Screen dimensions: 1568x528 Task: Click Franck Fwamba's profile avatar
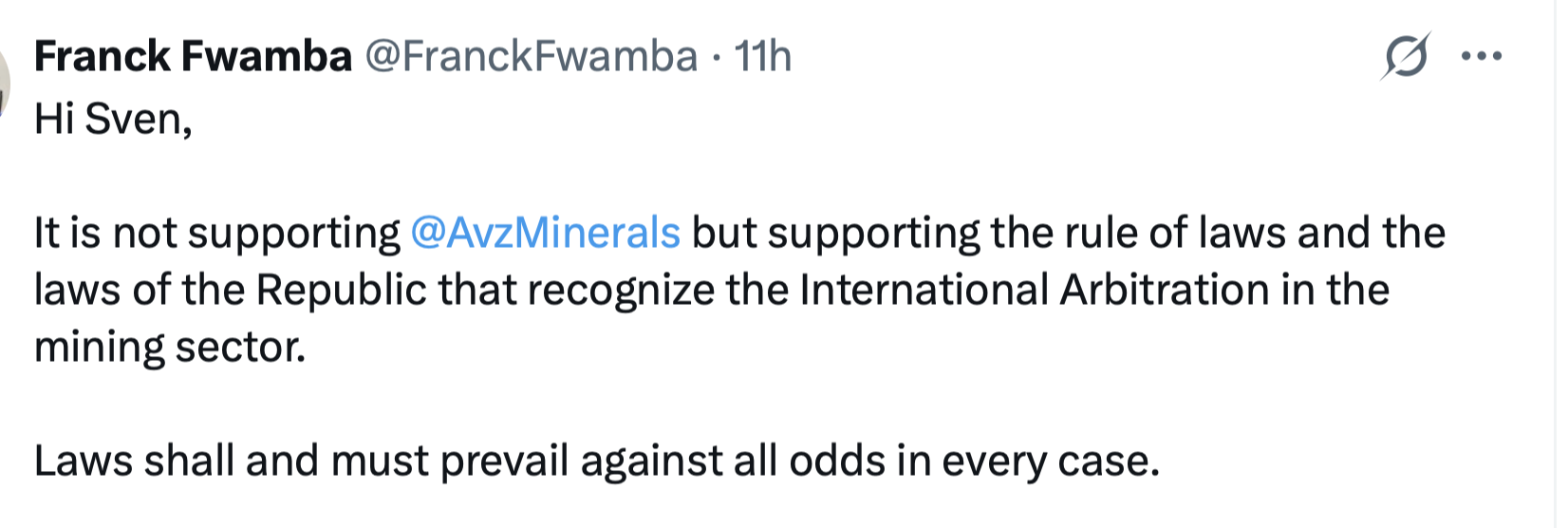(x=4, y=81)
